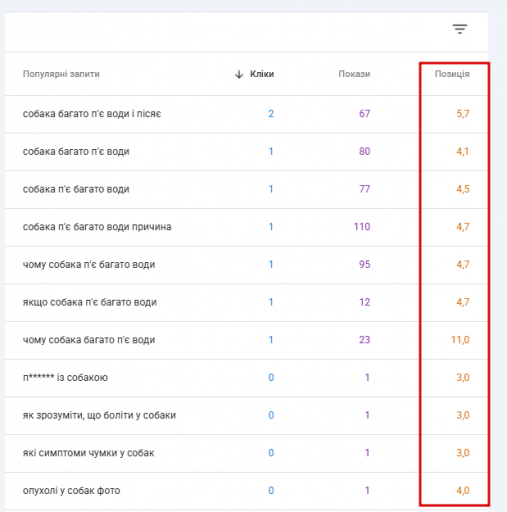This screenshot has width=507, height=512.
Task: Click the 110 impressions value
Action: (362, 227)
